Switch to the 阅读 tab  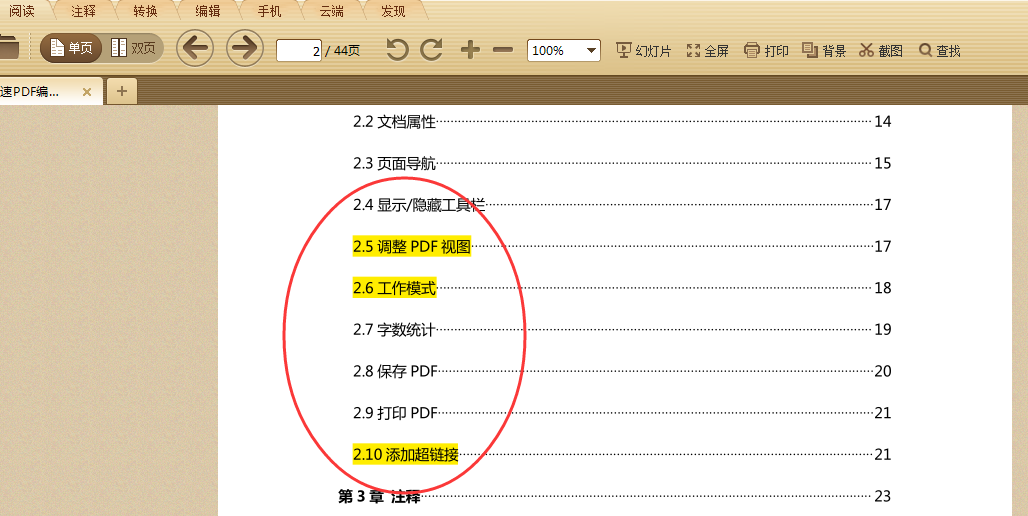click(22, 11)
